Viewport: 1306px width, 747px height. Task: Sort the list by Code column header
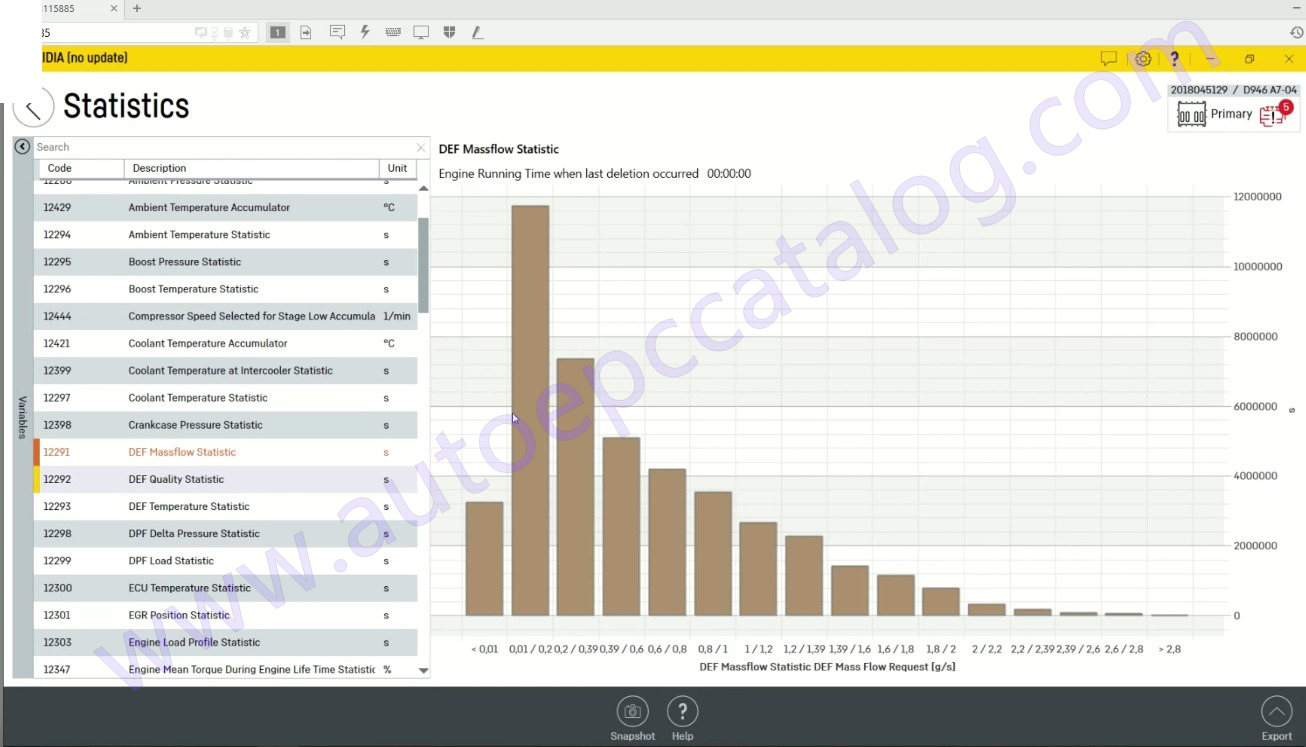(60, 168)
